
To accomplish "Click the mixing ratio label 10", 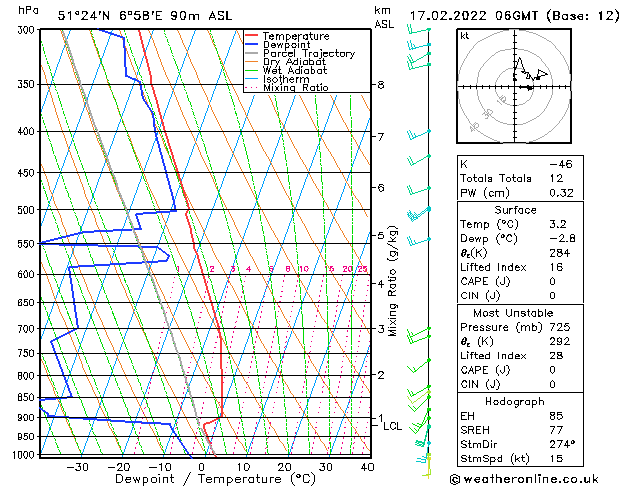I will coord(304,269).
